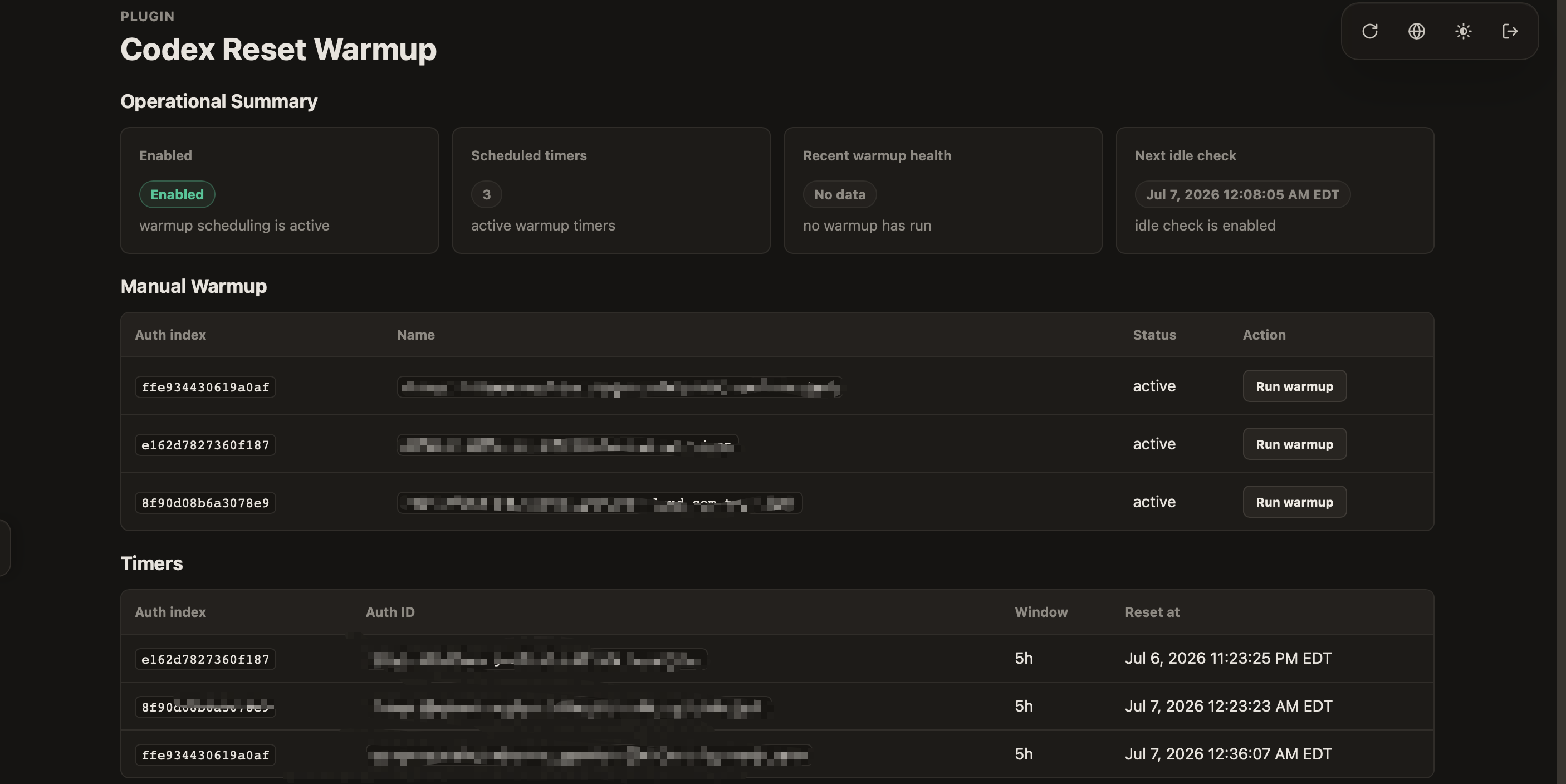Viewport: 1566px width, 784px height.
Task: Select the scheduled timers count 3 badge
Action: [x=486, y=194]
